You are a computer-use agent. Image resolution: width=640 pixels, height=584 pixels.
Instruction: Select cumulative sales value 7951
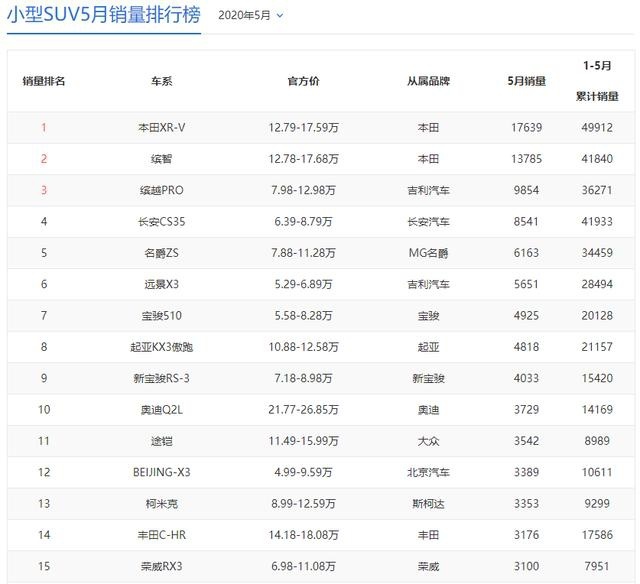[x=597, y=566]
